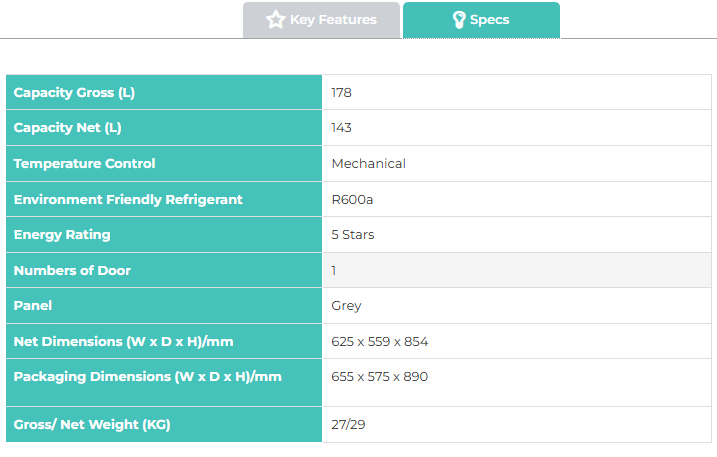Click the star icon on Key Features tab
Viewport: 717px width, 457px height.
tap(275, 20)
